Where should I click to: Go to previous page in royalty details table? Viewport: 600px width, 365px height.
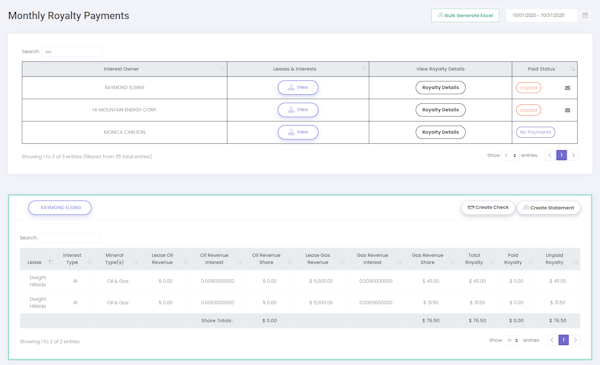(x=552, y=340)
